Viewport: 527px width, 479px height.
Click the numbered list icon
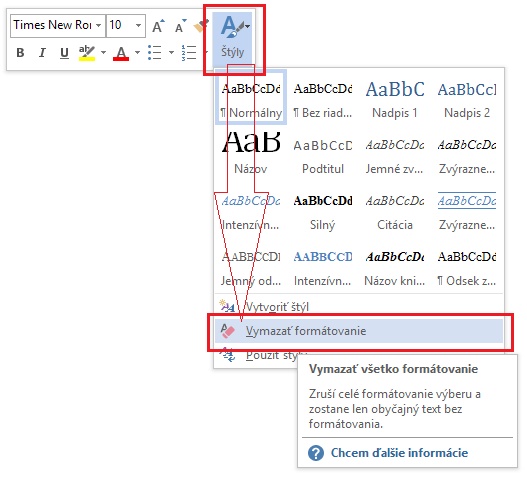(189, 53)
